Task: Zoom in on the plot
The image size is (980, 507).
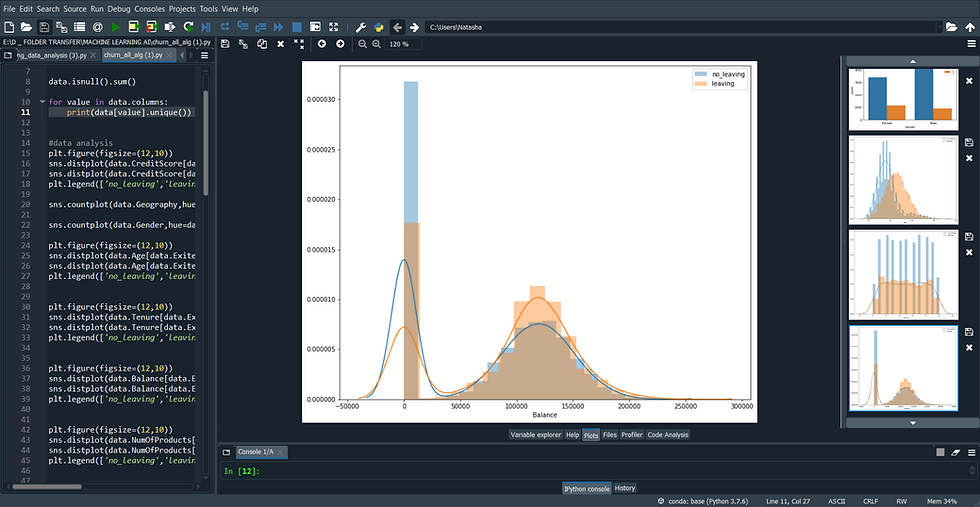Action: [x=376, y=44]
